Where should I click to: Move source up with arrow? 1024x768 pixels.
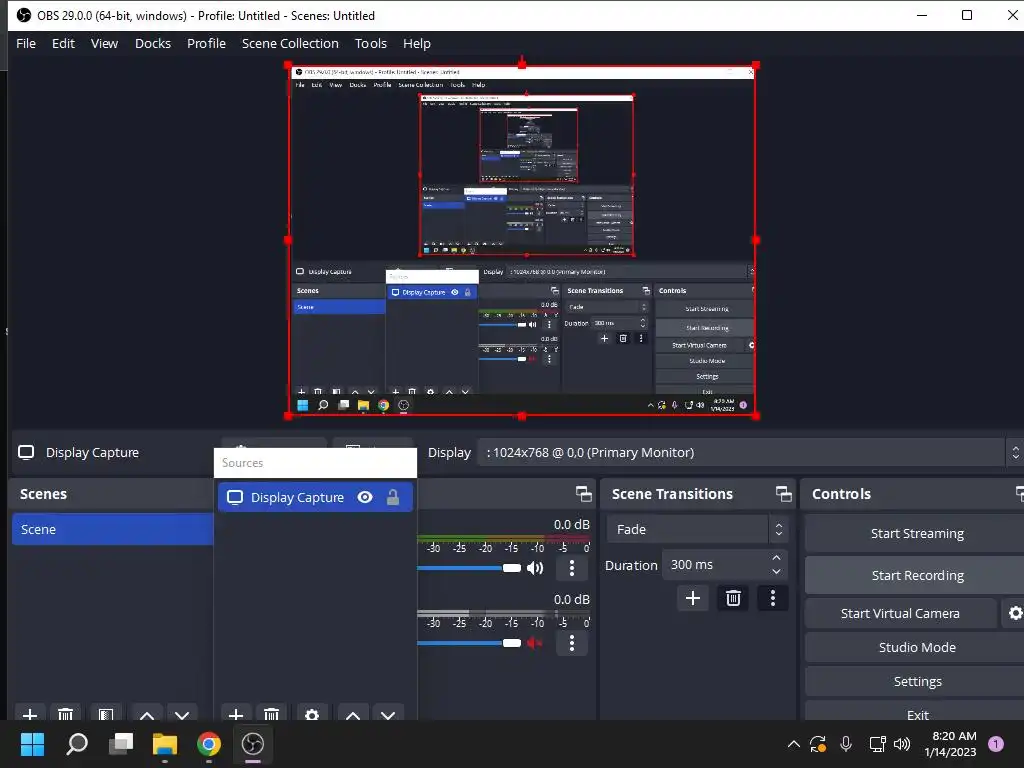pyautogui.click(x=353, y=714)
